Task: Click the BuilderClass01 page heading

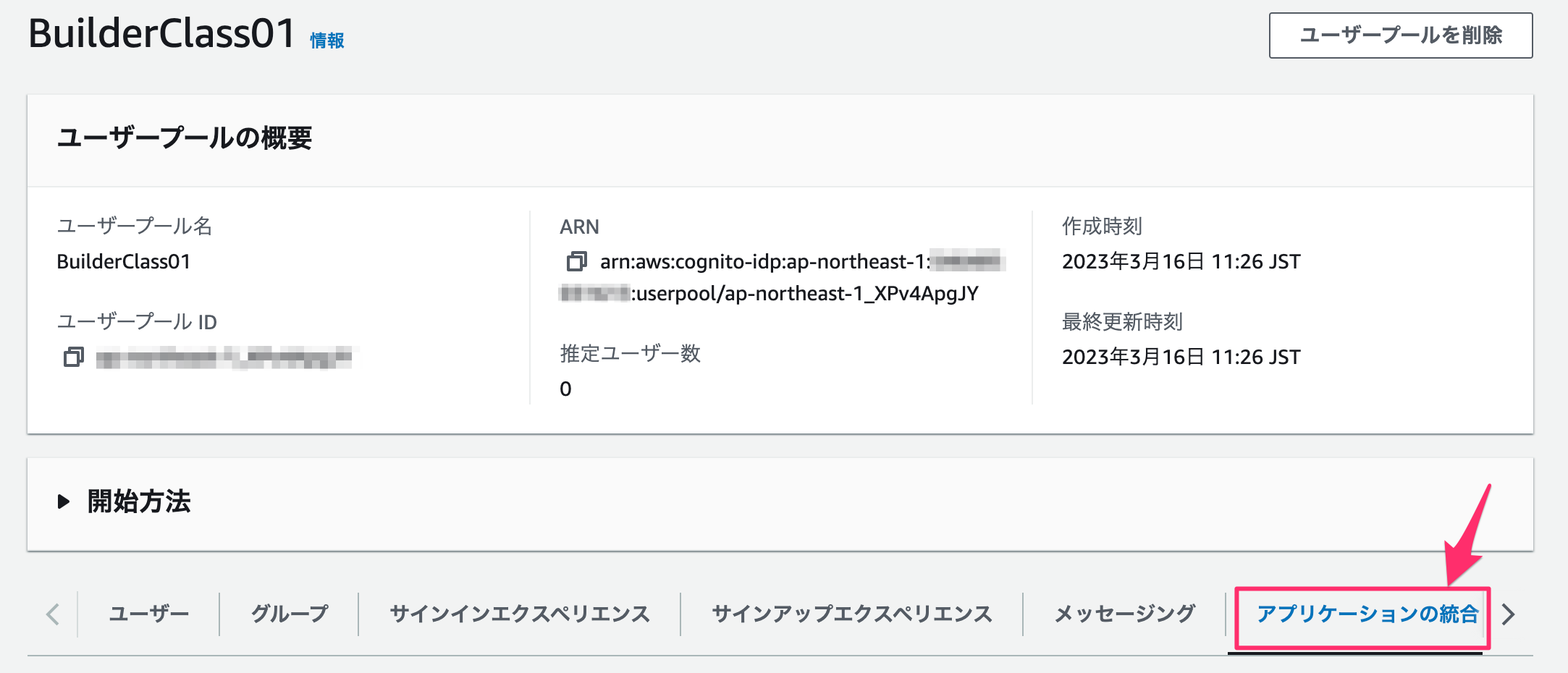Action: pos(162,33)
